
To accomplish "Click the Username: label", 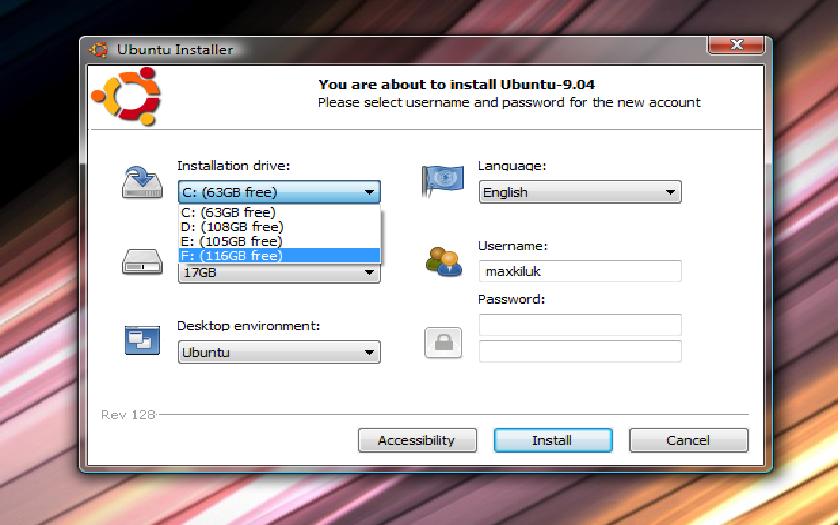I will pos(513,246).
